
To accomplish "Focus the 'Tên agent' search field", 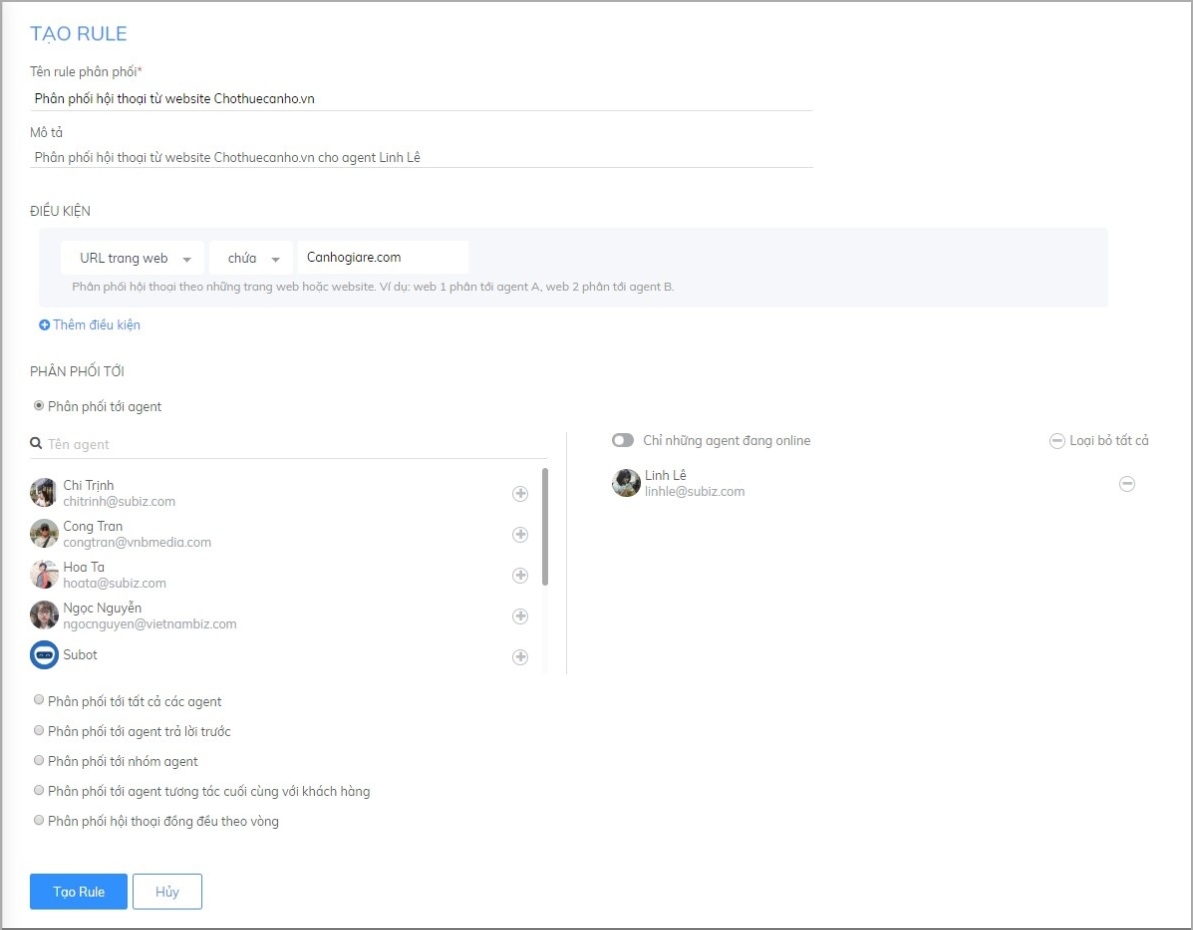I will [290, 444].
